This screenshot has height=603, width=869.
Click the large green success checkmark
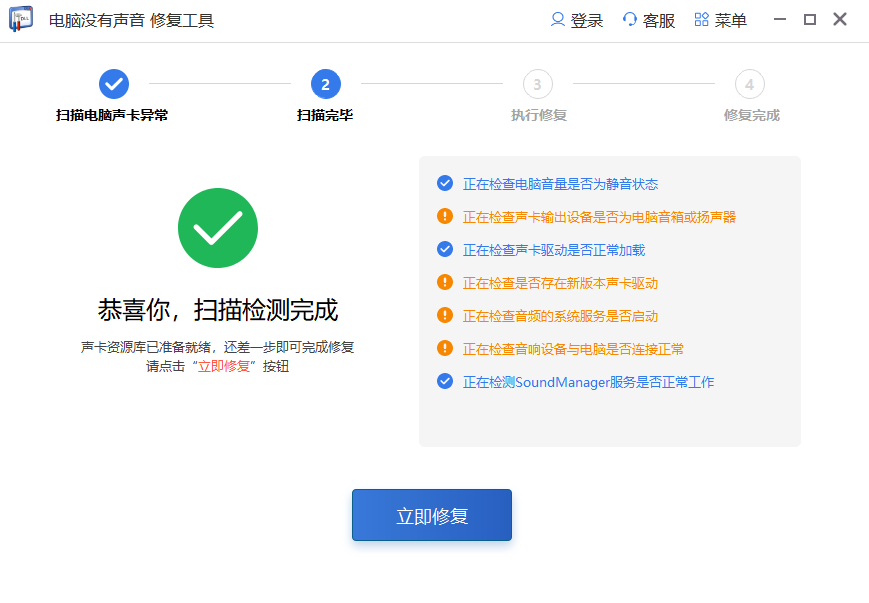click(x=218, y=229)
